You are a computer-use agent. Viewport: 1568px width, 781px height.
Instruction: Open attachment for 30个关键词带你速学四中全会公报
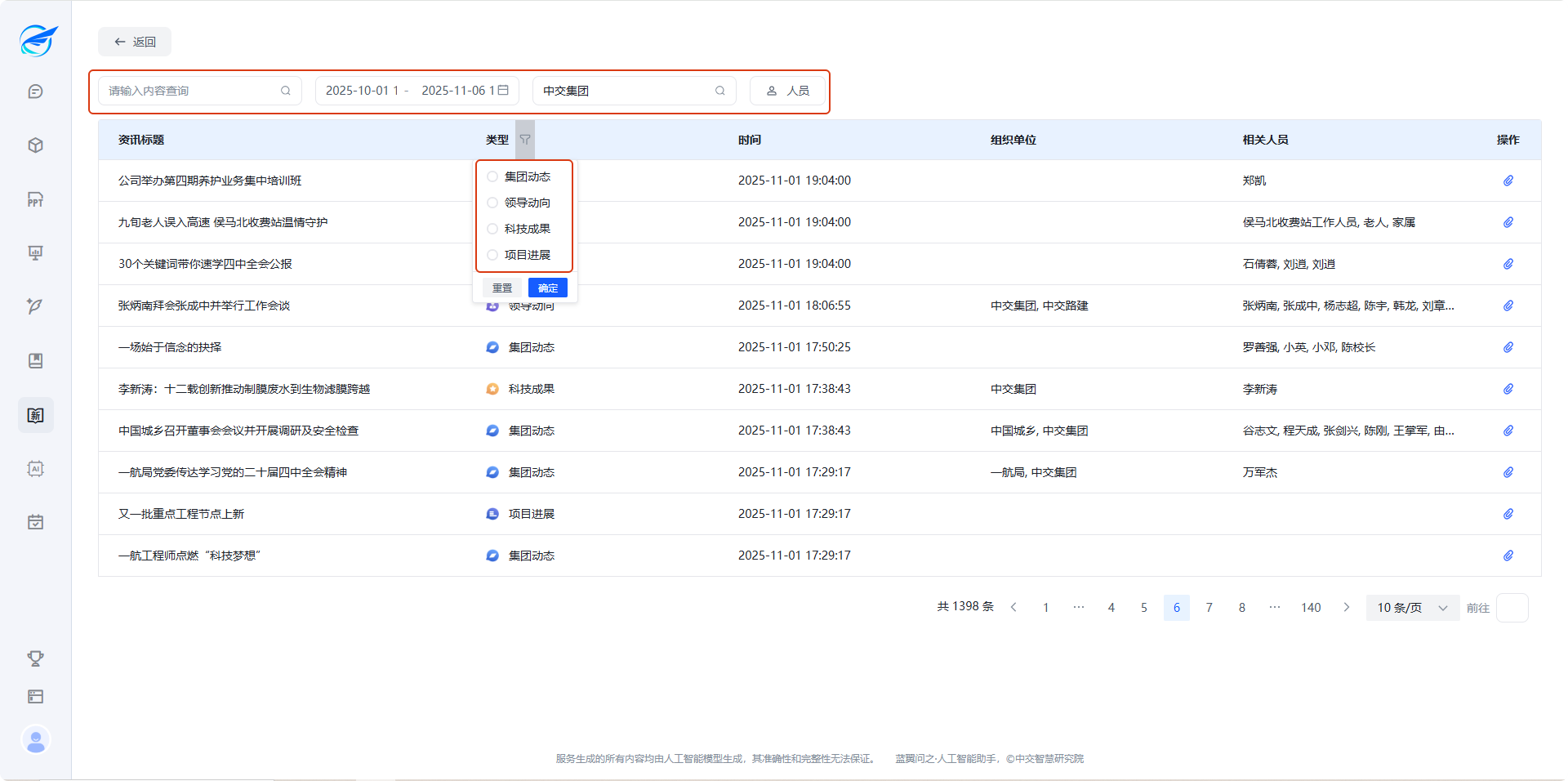(1508, 264)
